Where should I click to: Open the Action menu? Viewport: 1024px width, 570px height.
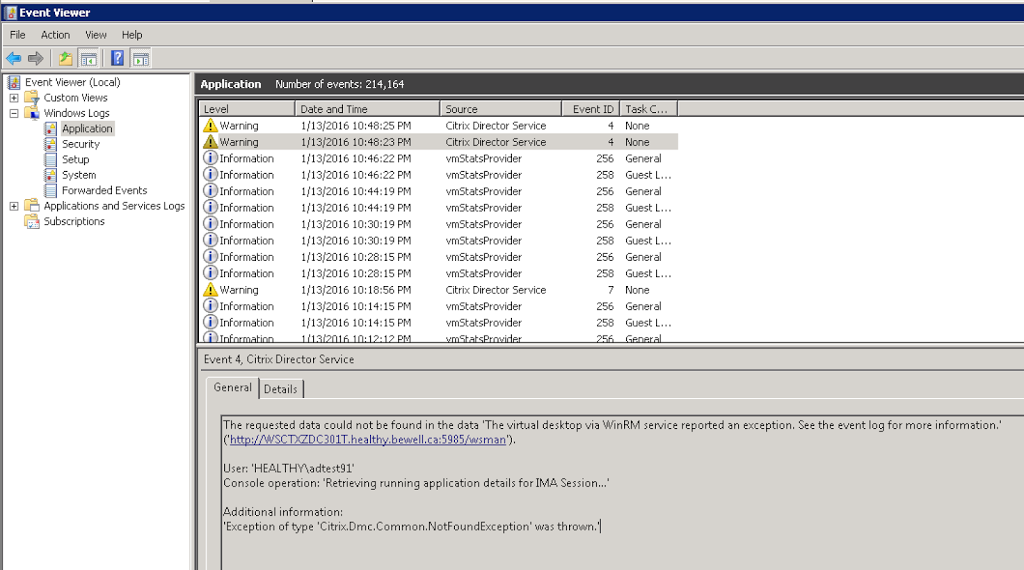point(55,35)
